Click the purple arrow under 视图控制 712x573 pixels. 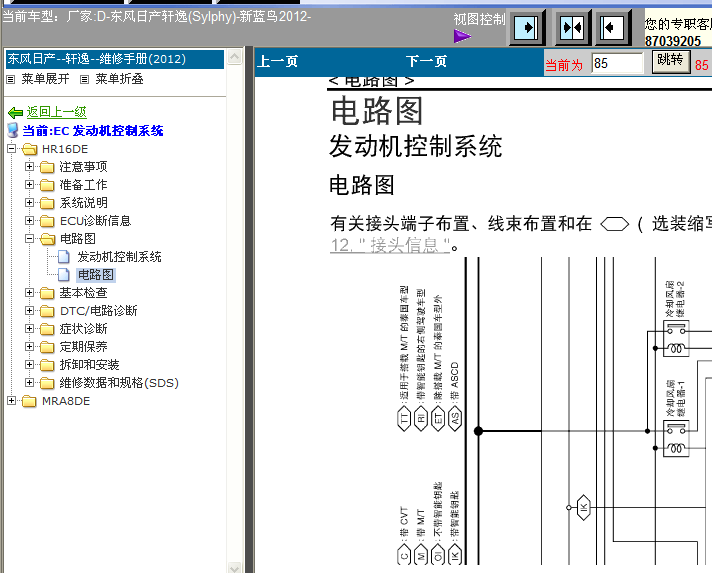(x=462, y=36)
